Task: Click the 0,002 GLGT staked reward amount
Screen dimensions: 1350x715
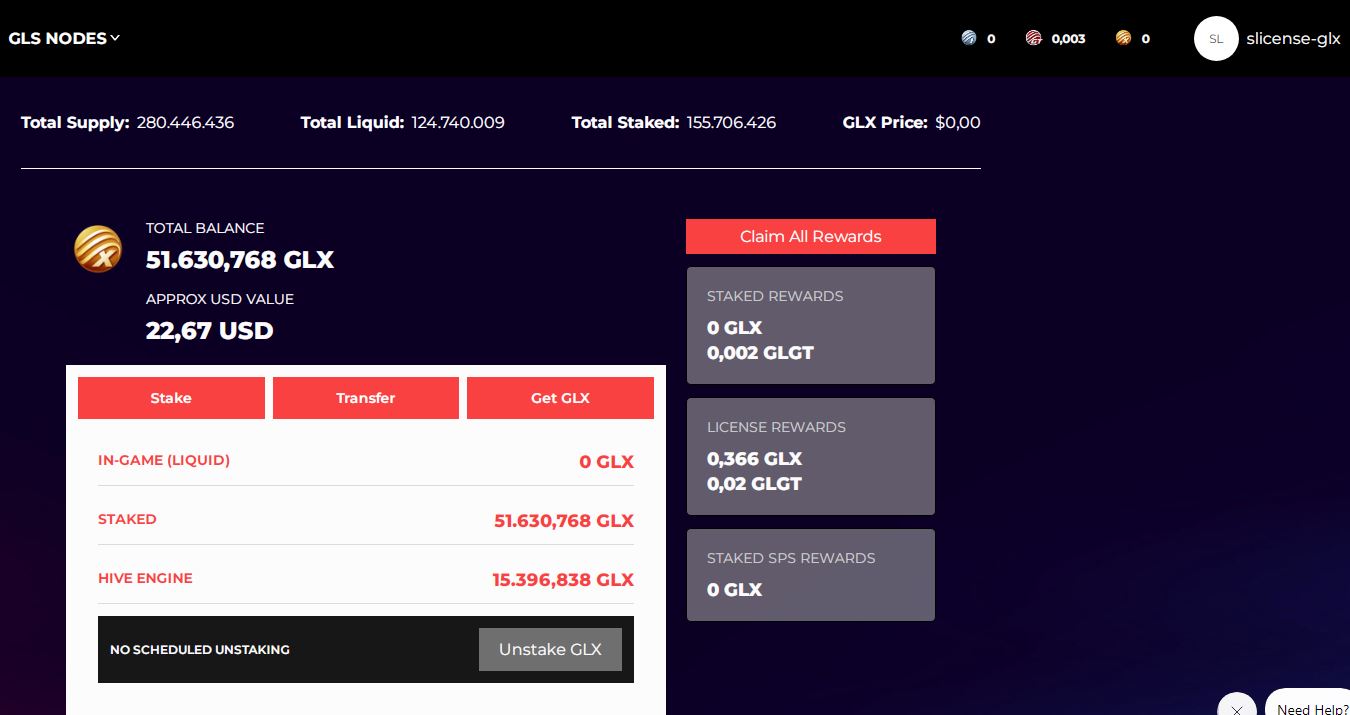Action: click(x=760, y=353)
